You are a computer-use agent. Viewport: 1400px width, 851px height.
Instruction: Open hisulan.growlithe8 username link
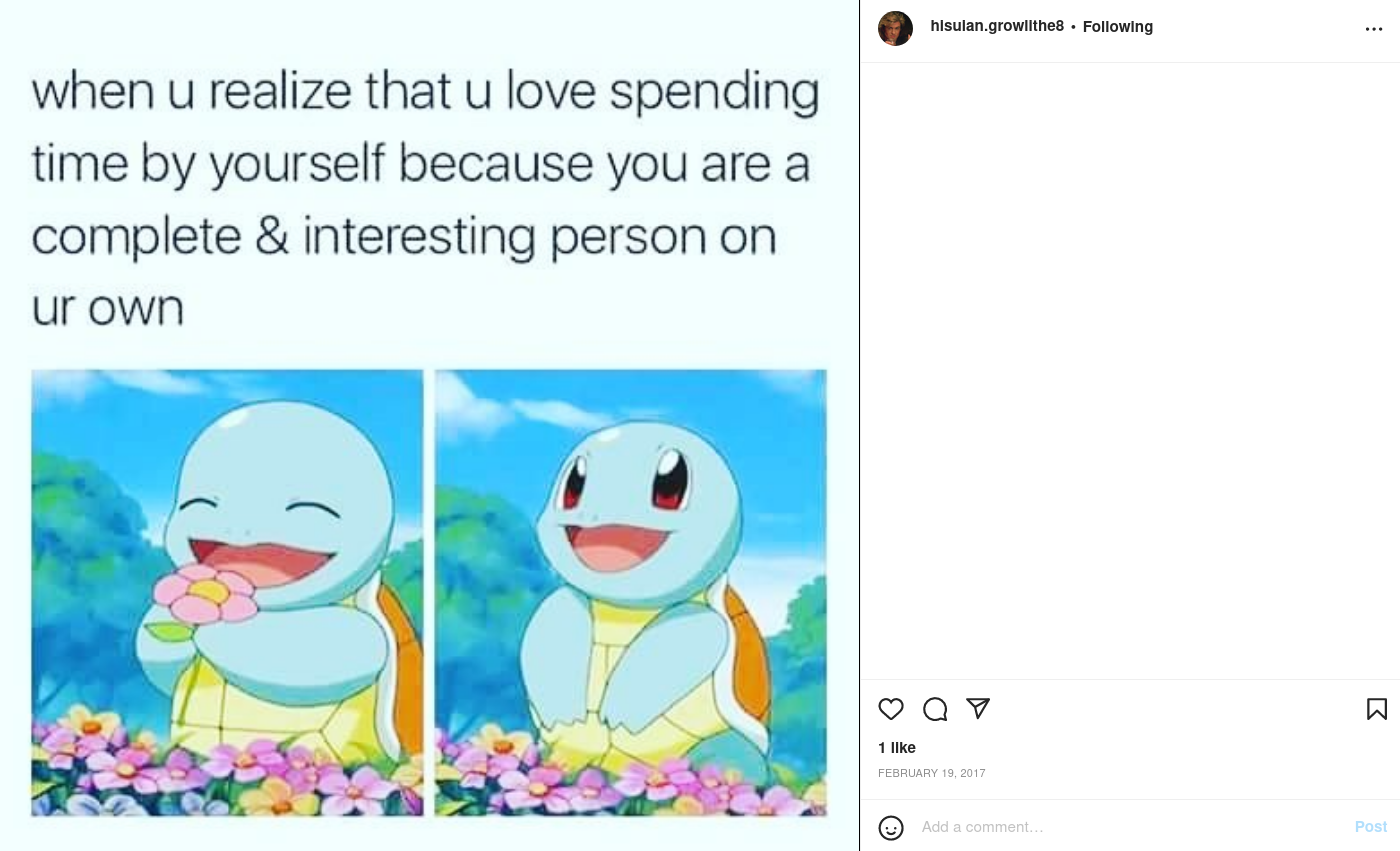click(x=997, y=26)
